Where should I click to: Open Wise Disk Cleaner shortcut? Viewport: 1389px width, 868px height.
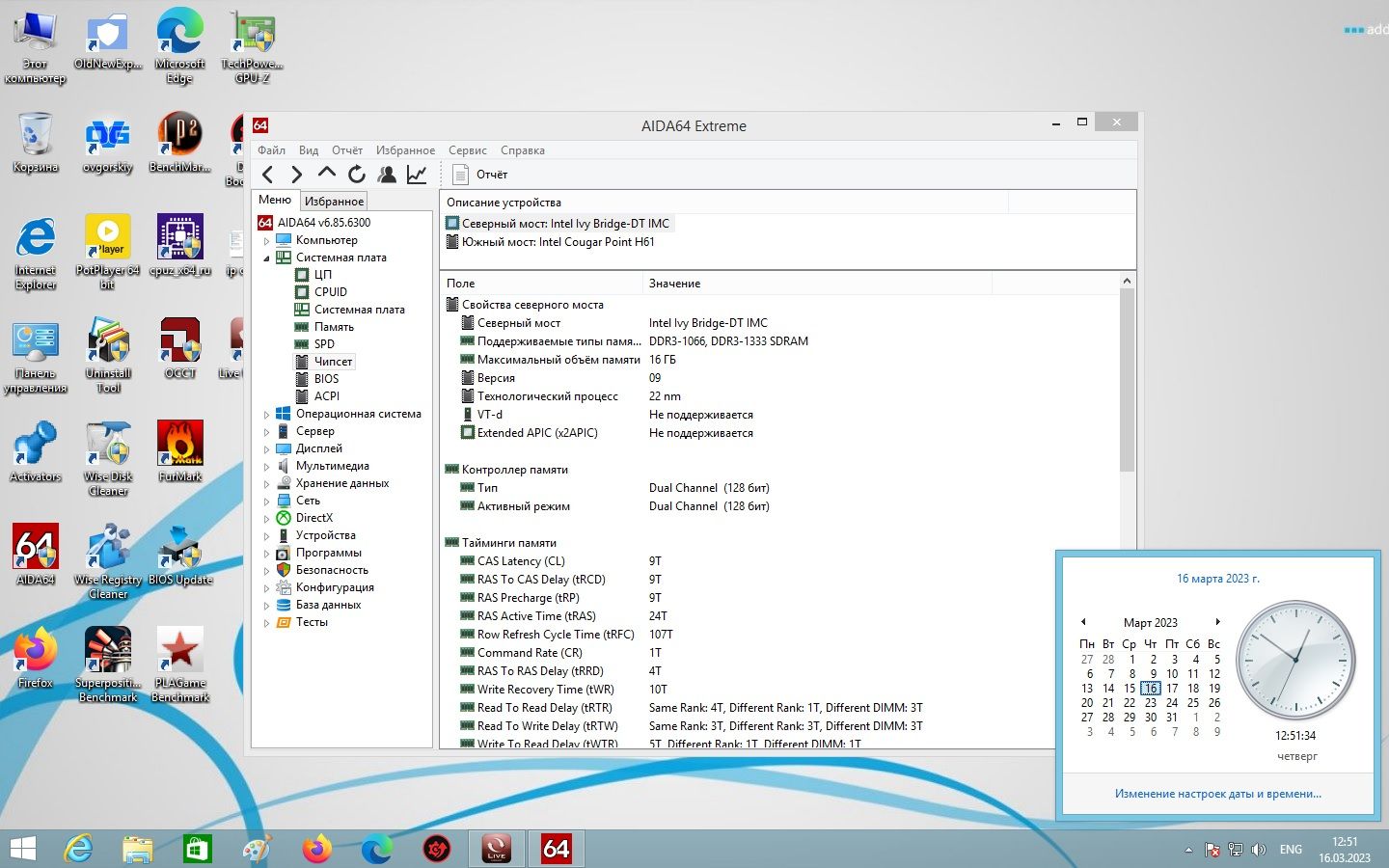108,459
